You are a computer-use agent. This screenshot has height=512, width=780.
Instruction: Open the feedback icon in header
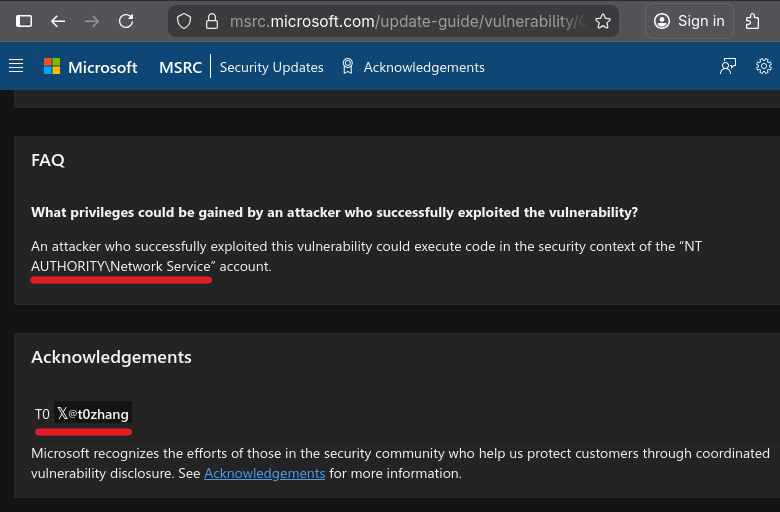728,67
